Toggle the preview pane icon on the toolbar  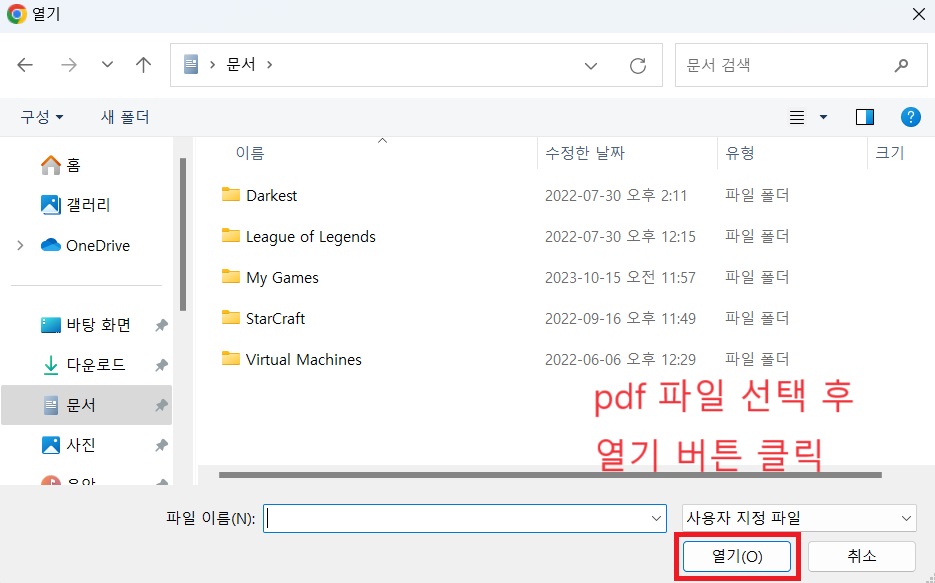tap(864, 116)
